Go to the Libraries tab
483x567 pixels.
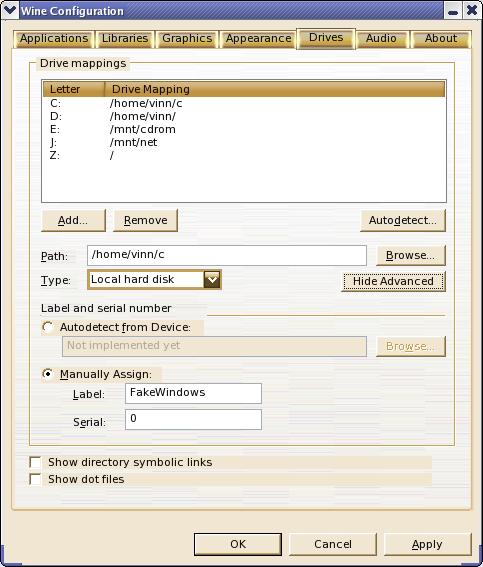coord(125,39)
